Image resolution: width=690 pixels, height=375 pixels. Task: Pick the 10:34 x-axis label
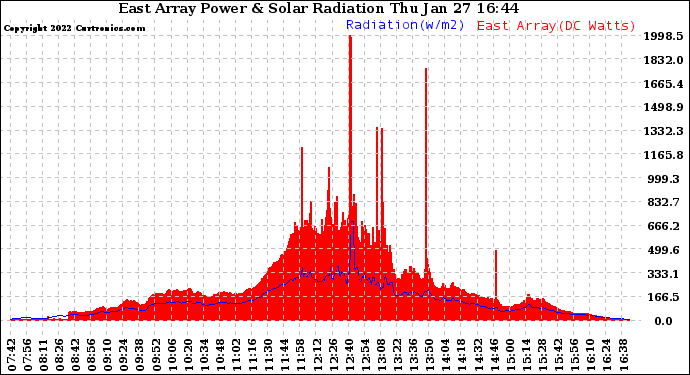click(x=204, y=355)
